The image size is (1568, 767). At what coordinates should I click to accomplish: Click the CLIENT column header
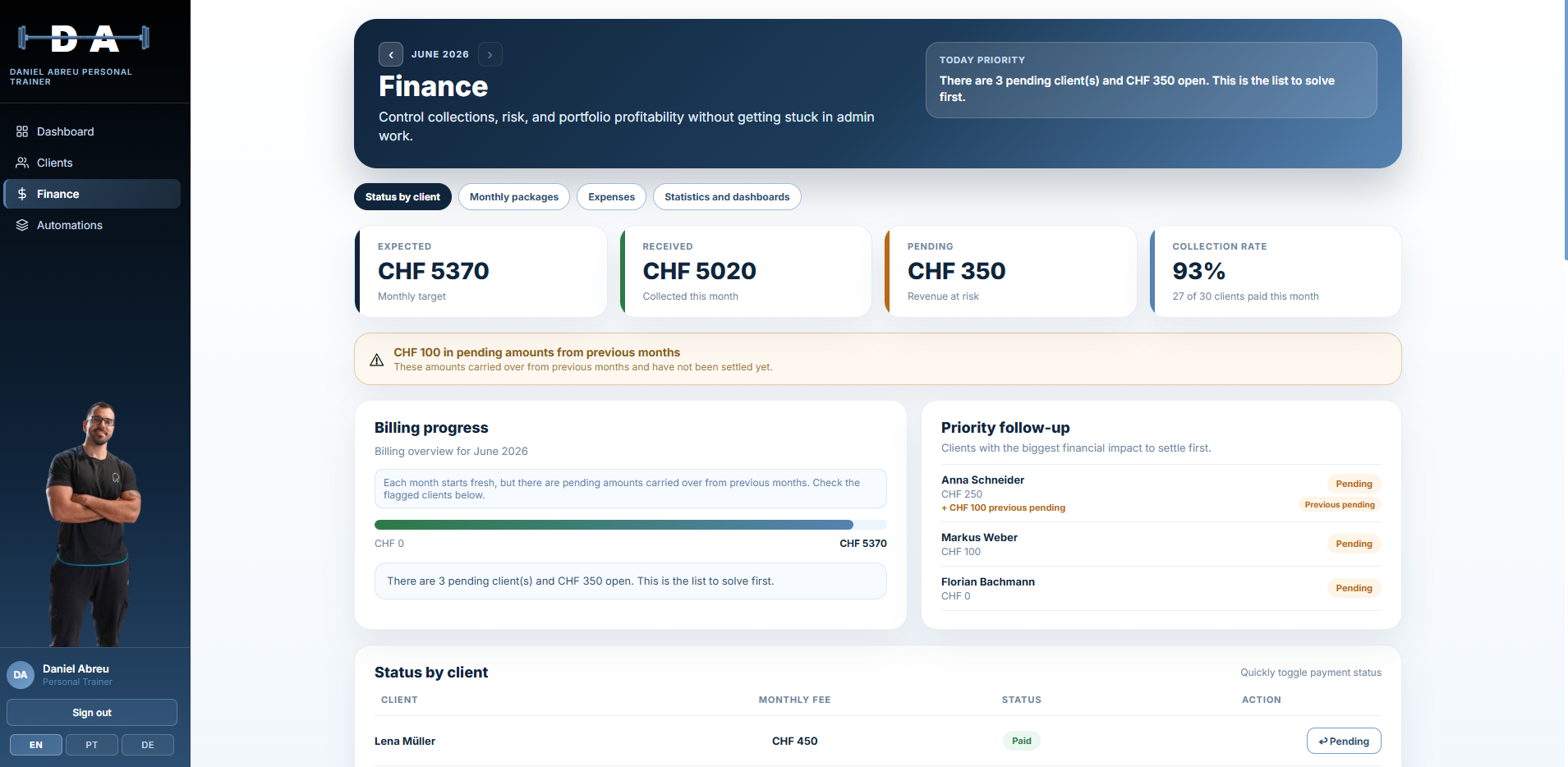point(399,700)
